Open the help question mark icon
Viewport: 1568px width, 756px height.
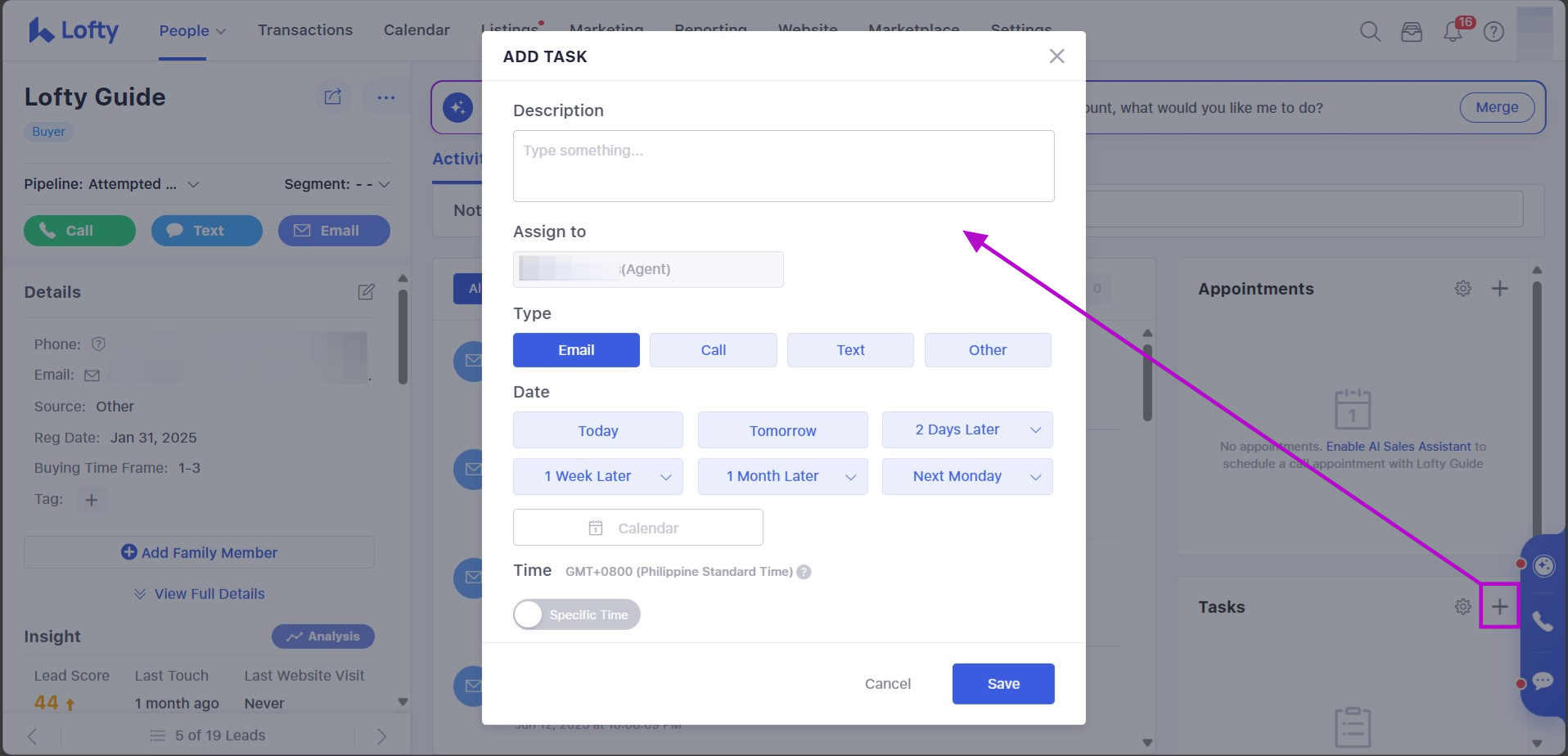click(x=1494, y=32)
